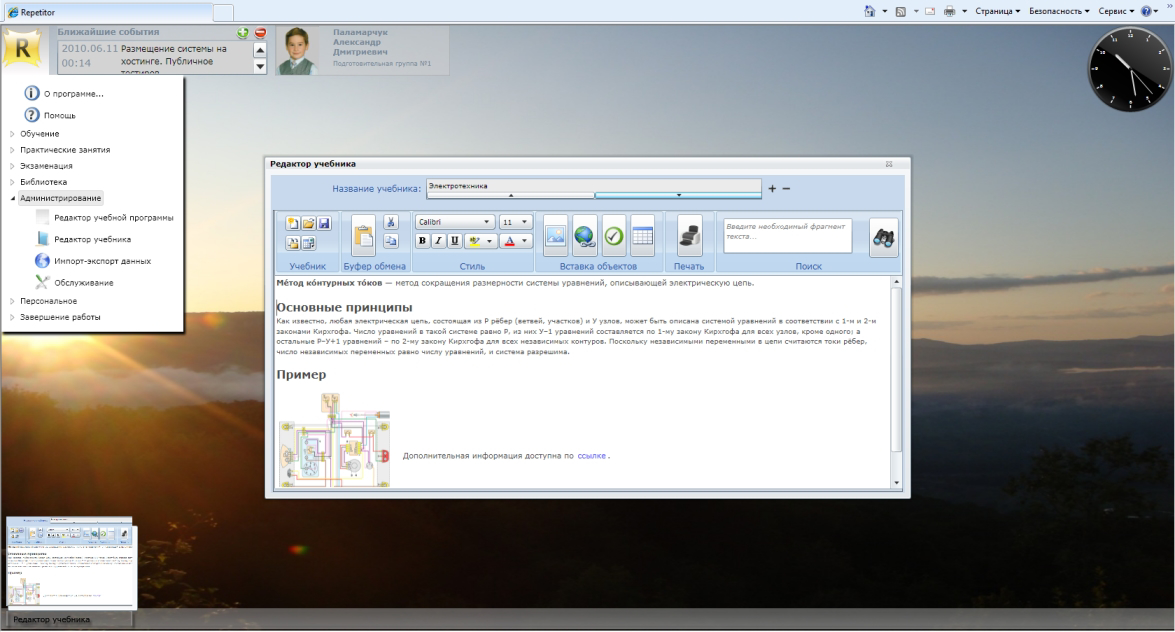
Task: Cut selection with the scissors icon
Action: pyautogui.click(x=390, y=222)
